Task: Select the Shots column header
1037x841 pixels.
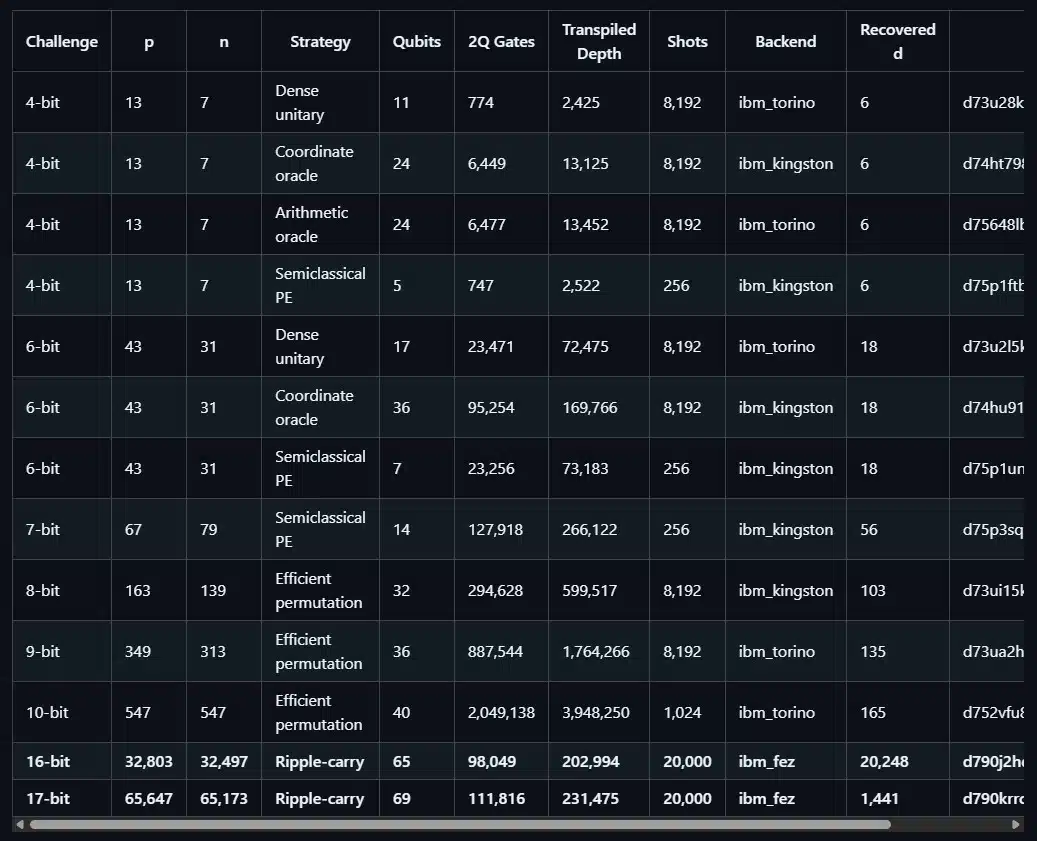Action: [x=687, y=42]
